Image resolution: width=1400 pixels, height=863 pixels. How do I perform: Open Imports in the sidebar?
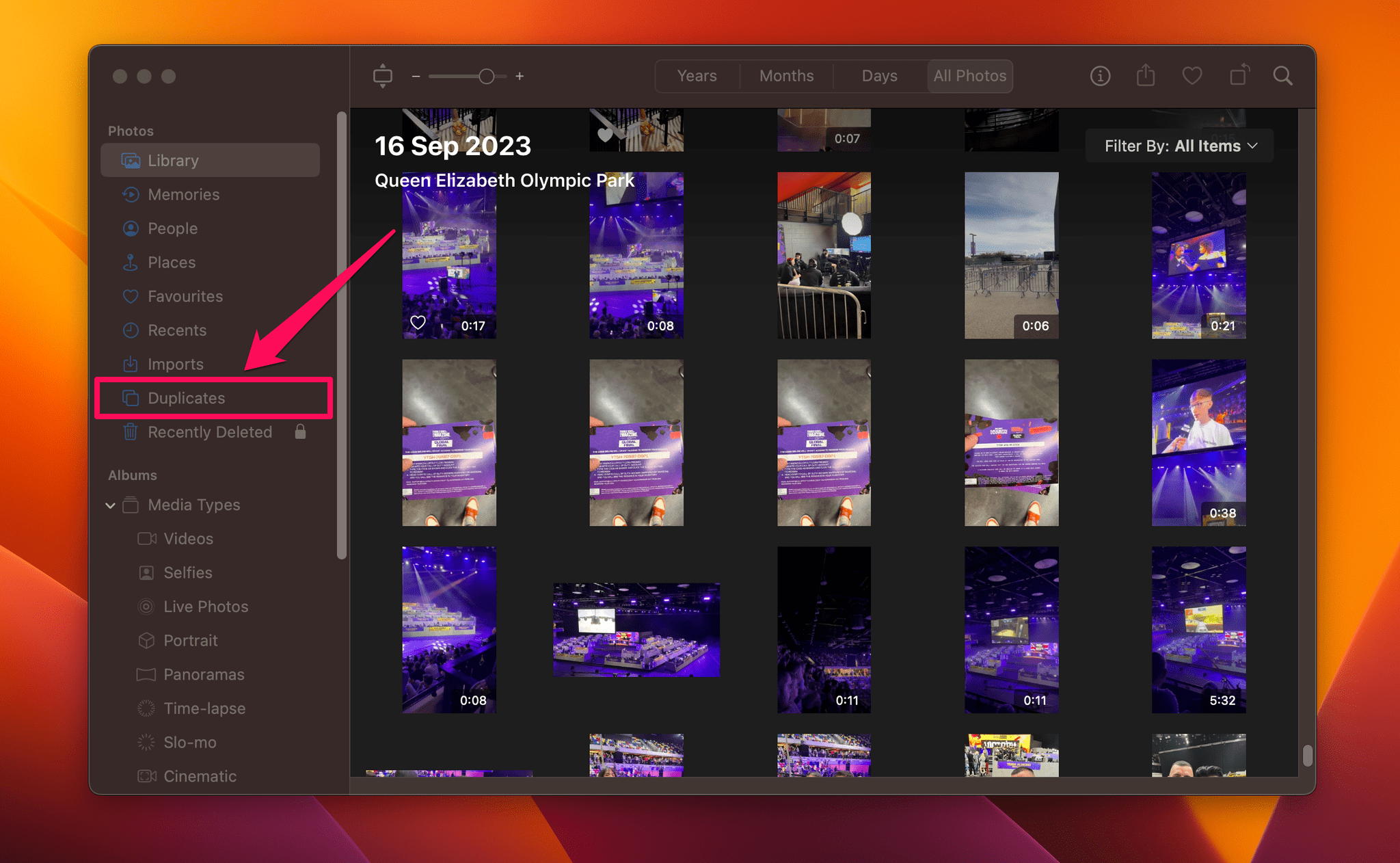point(210,364)
